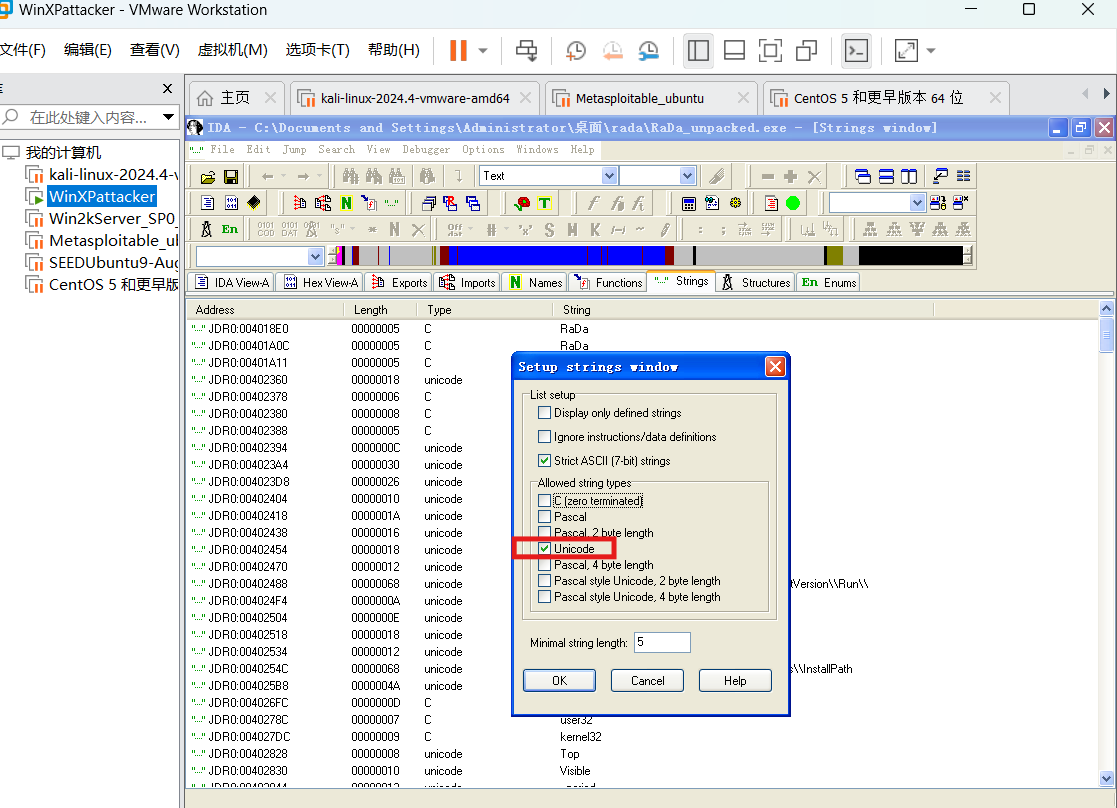Open the Text search type dropdown
This screenshot has width=1117, height=808.
click(x=609, y=176)
